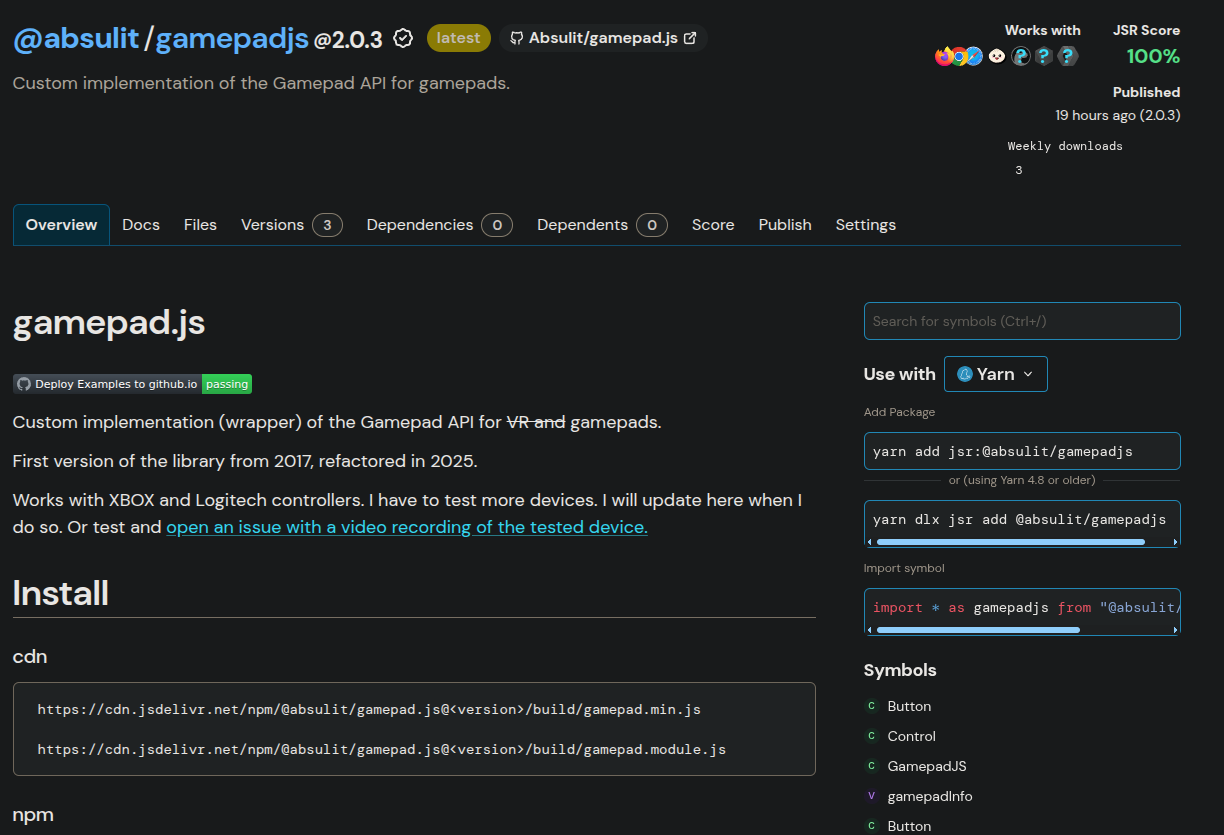
Task: Click the 'import * as gamepadjs' code box
Action: pos(1022,611)
